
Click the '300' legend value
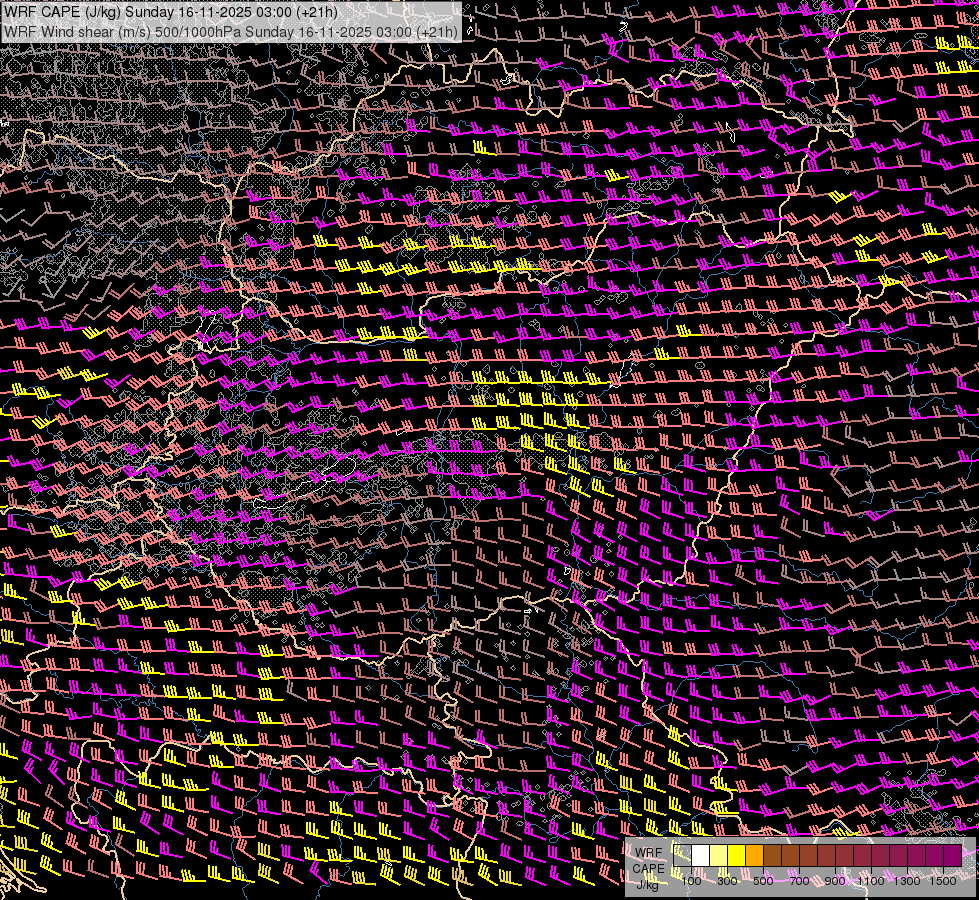[727, 881]
